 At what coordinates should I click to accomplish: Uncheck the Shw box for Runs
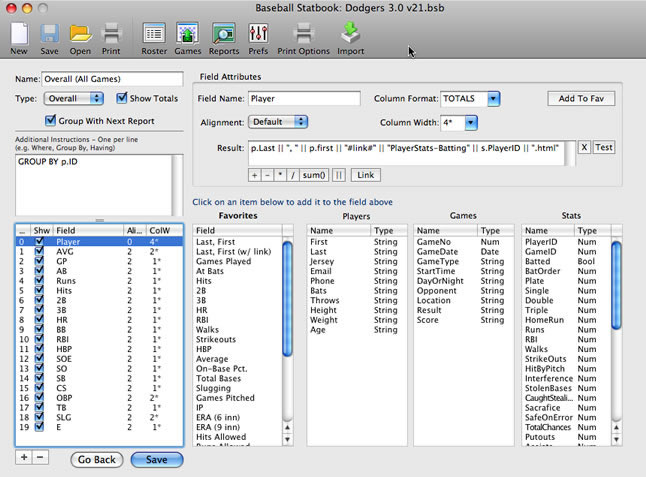coord(39,281)
